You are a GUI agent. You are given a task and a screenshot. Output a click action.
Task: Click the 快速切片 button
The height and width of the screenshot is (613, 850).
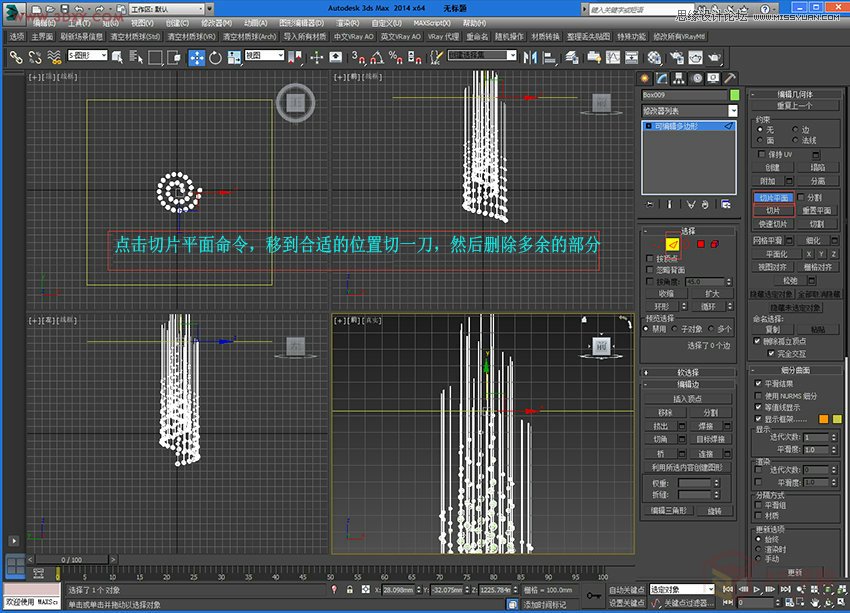click(x=774, y=224)
